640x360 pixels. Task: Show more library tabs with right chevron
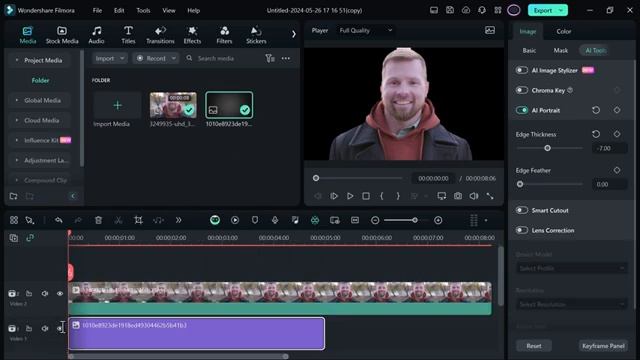pyautogui.click(x=293, y=34)
